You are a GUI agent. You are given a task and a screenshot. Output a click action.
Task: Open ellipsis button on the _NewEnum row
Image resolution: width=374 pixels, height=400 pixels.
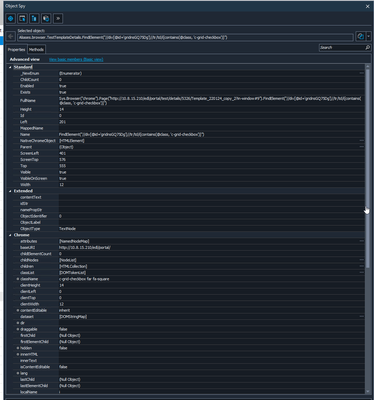click(x=361, y=73)
